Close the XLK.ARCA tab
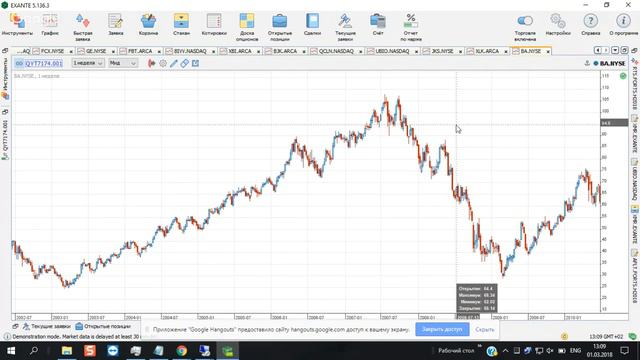 [x=505, y=51]
